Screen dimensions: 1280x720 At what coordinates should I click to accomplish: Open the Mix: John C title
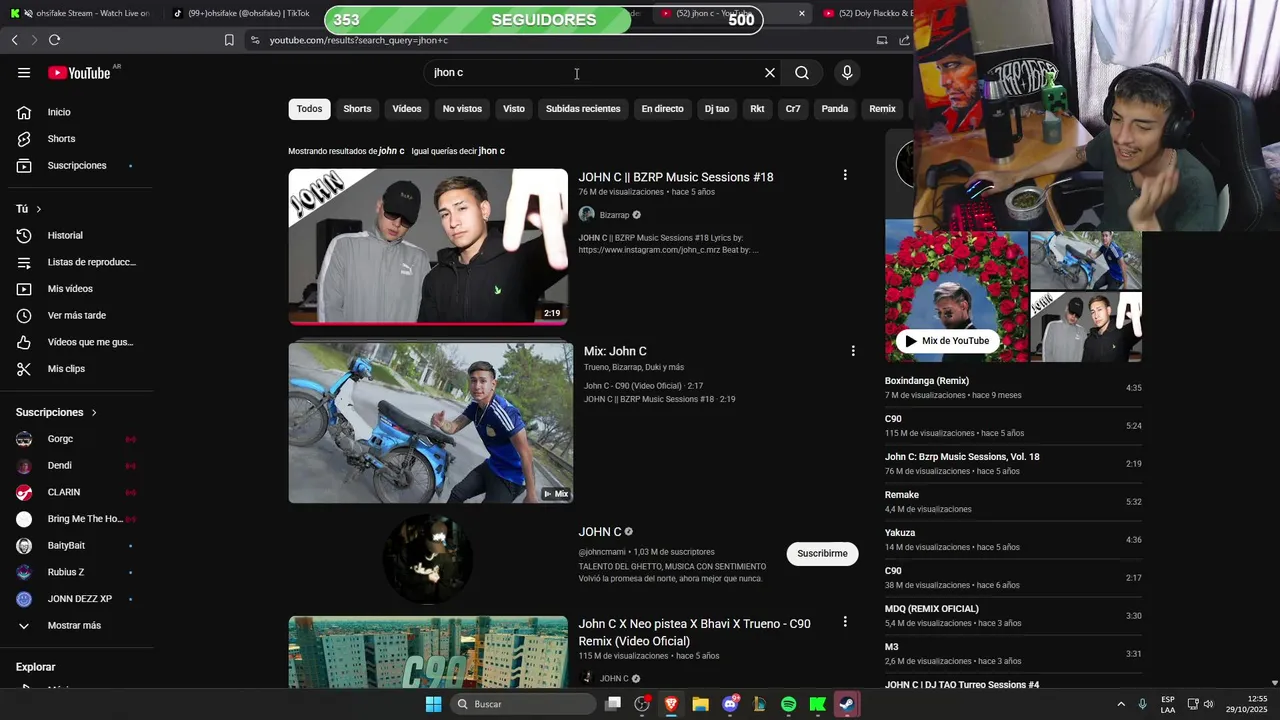point(615,351)
